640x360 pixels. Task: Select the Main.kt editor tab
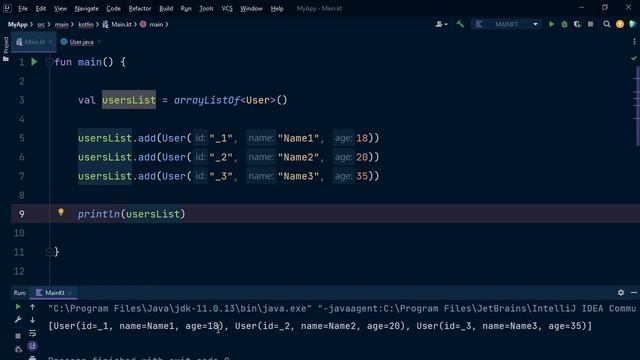33,42
